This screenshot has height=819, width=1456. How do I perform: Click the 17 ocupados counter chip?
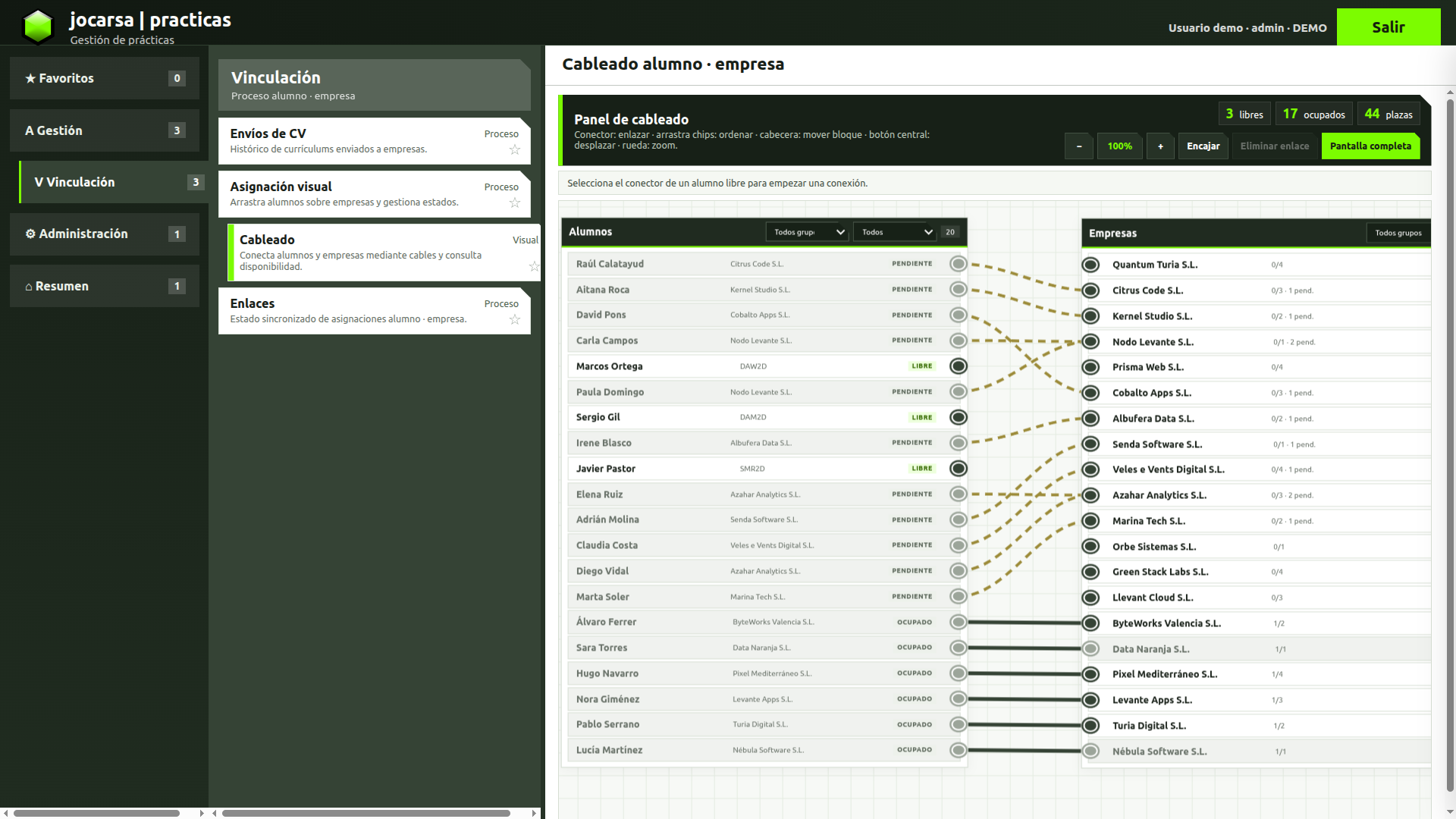pos(1313,115)
